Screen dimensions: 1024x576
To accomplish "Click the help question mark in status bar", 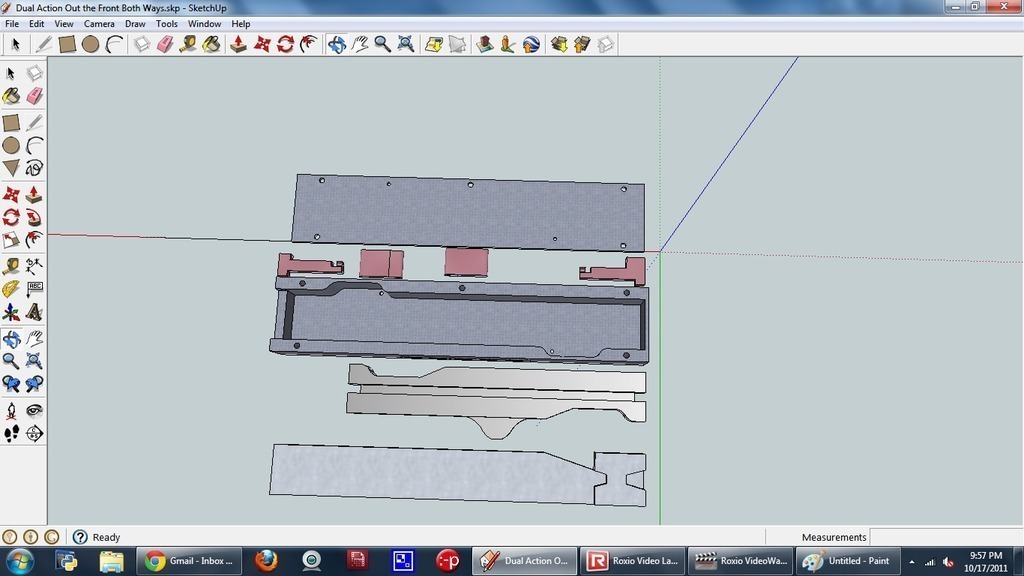I will 80,537.
